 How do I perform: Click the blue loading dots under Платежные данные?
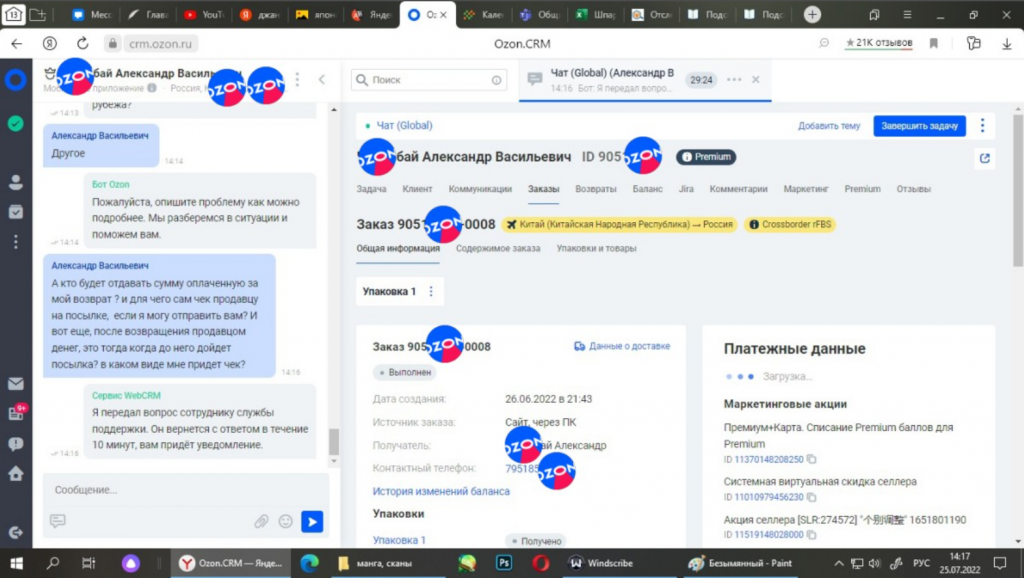coord(741,376)
